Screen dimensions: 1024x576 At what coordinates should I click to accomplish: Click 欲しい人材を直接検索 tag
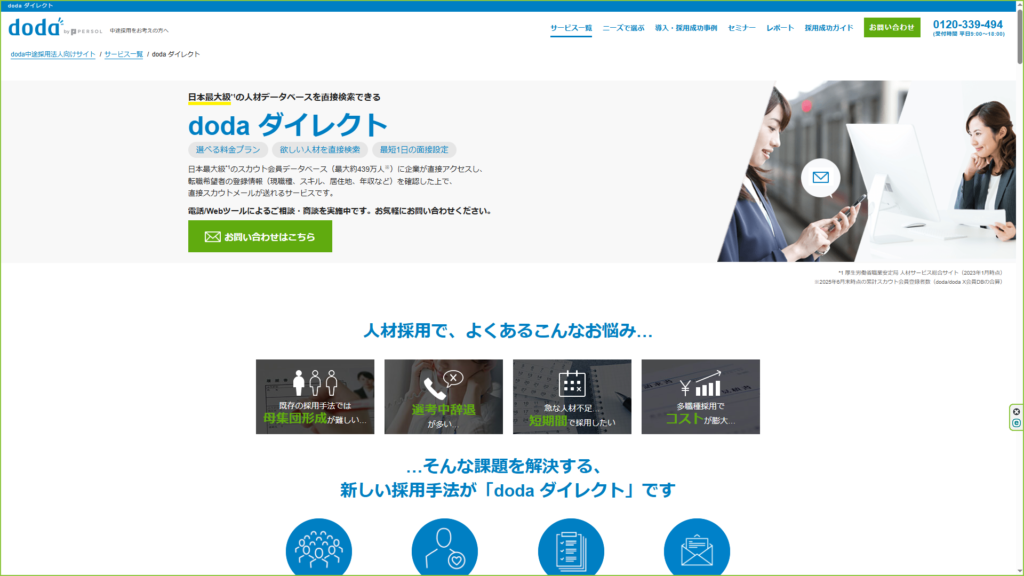(x=320, y=150)
